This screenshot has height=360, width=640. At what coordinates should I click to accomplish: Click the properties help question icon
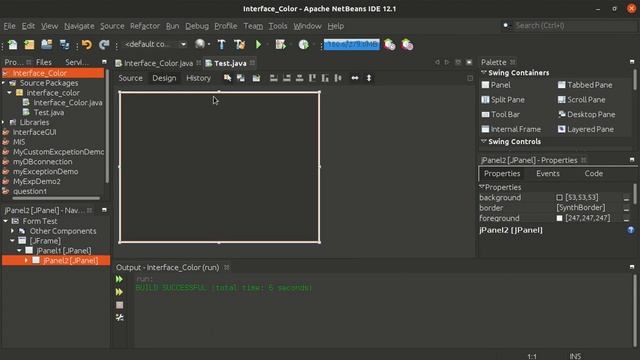631,230
